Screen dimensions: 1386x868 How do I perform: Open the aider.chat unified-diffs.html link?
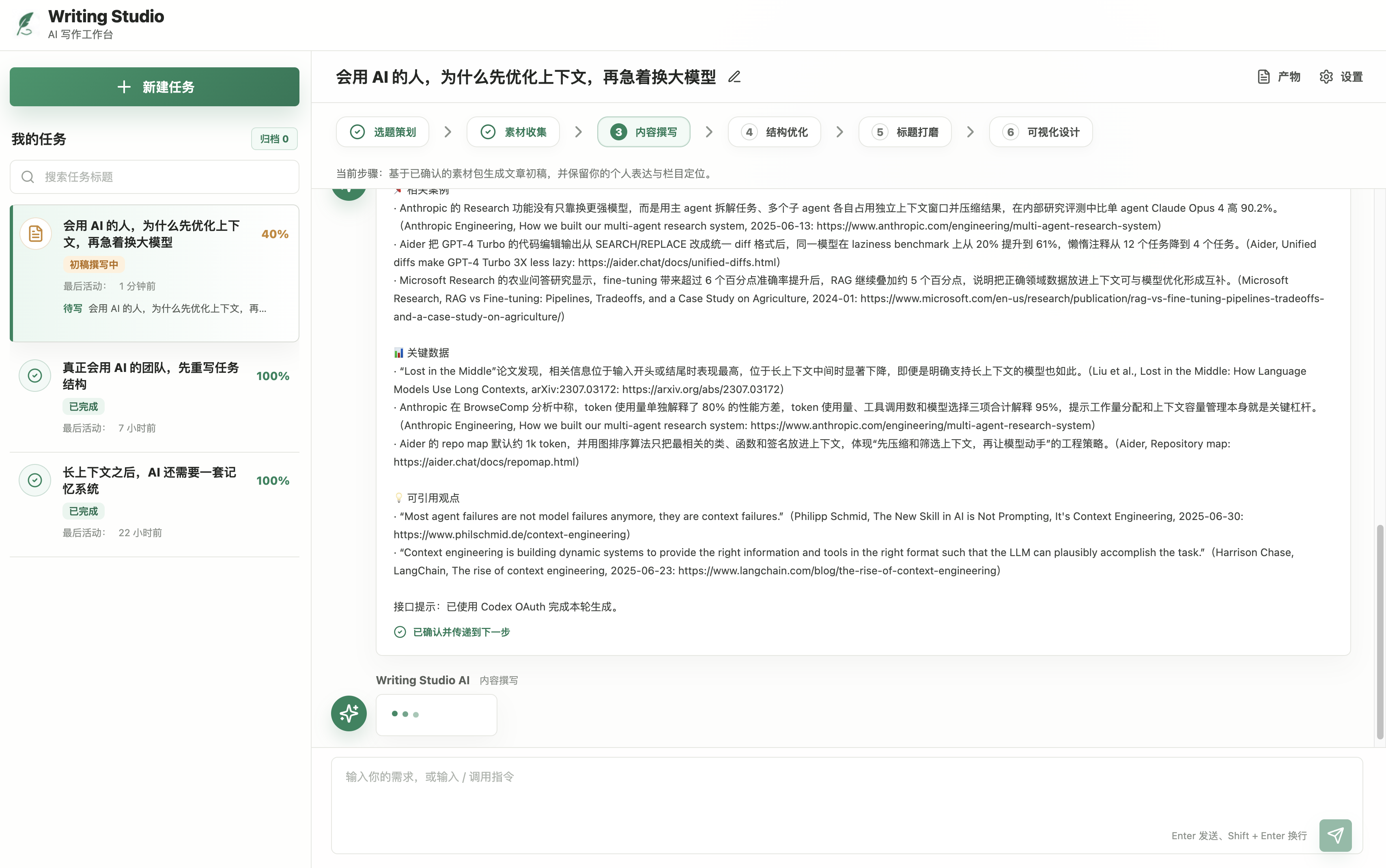tap(677, 262)
